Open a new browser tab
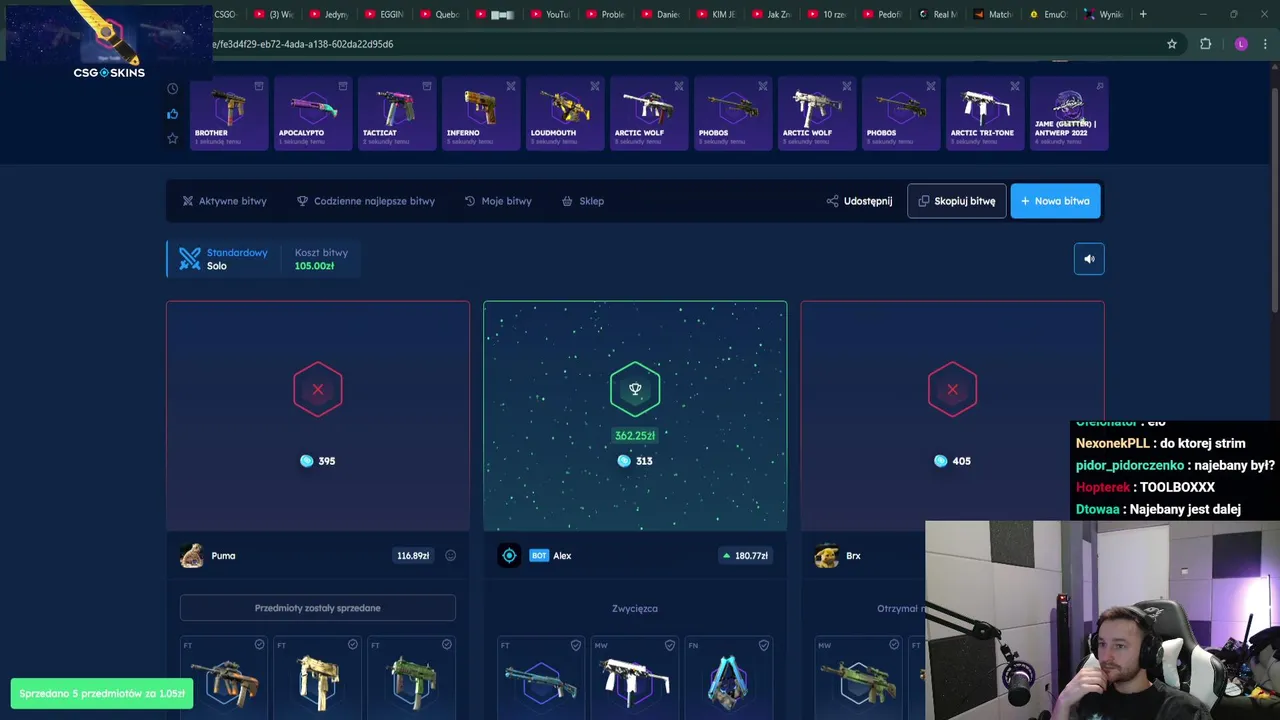 tap(1143, 14)
